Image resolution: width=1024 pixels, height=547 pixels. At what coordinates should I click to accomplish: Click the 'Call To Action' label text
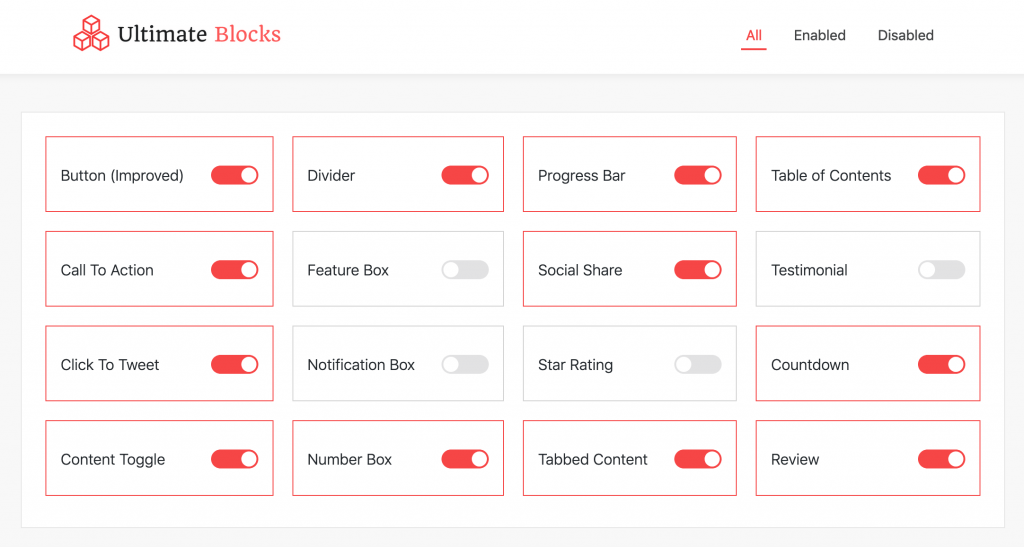107,270
